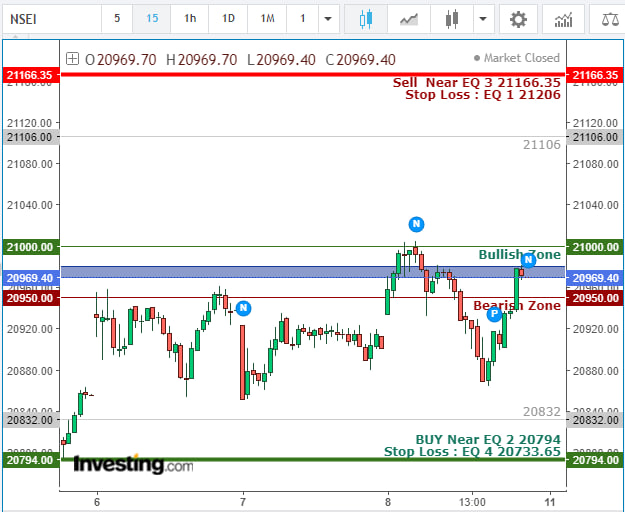This screenshot has width=625, height=512.
Task: Click the Stop Loss : EQ 4 20733.65 text
Action: [472, 452]
